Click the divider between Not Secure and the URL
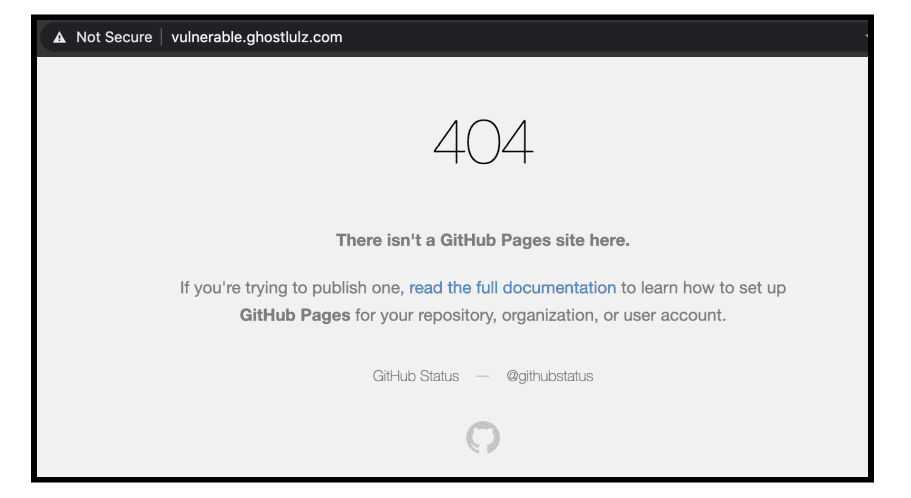This screenshot has width=911, height=498. [162, 37]
